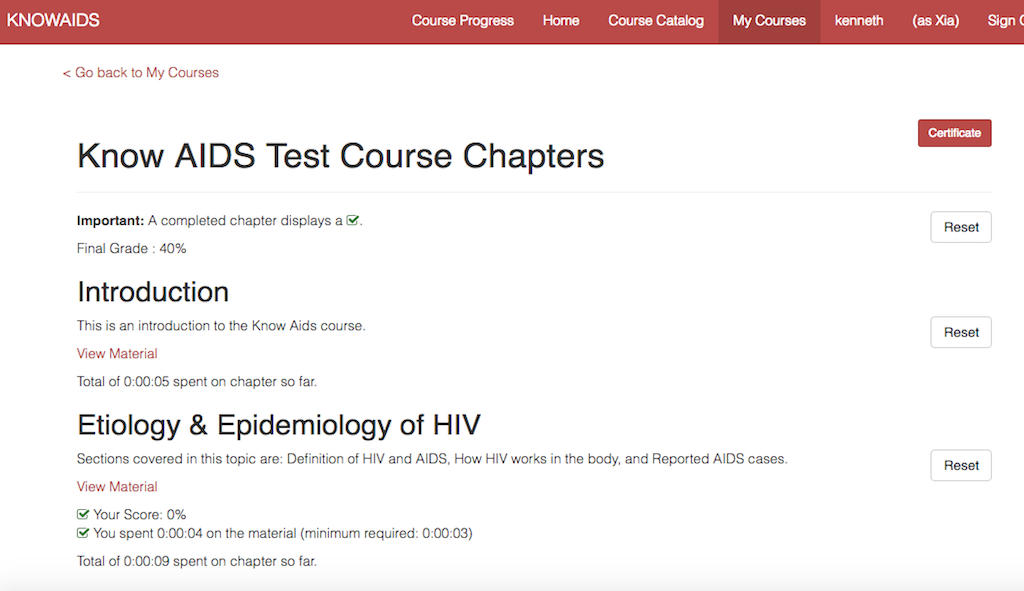Go to Home in the navigation bar

(561, 21)
